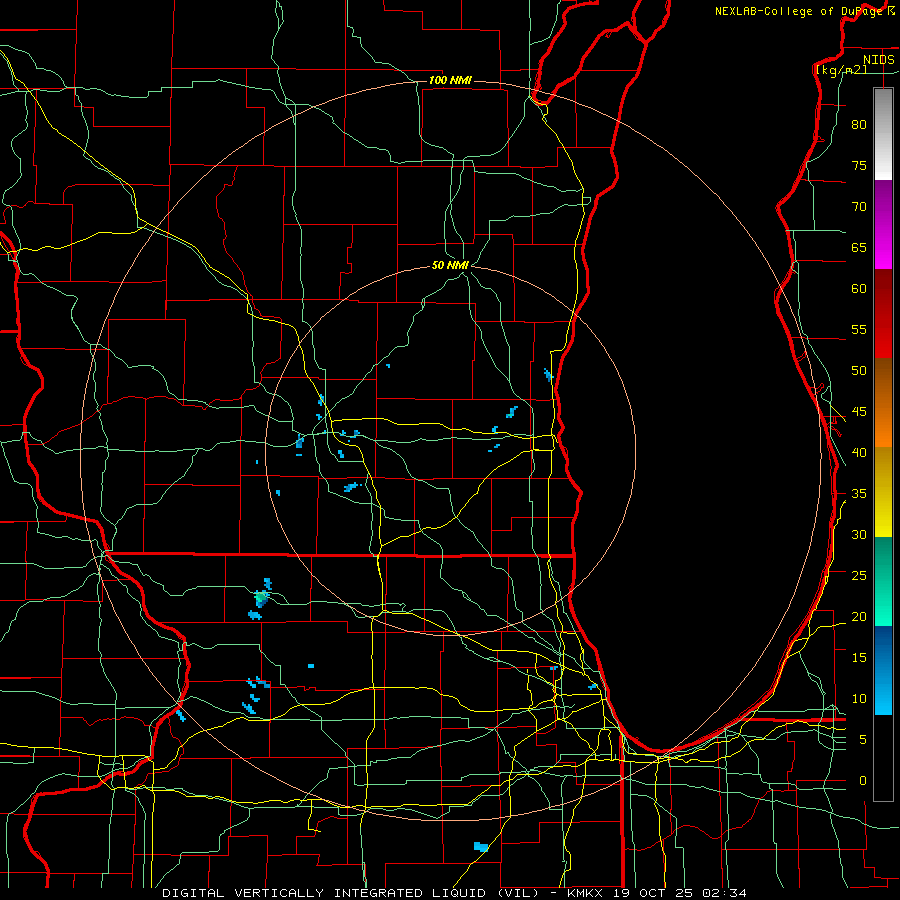Click the 70 value on the scale
Image resolution: width=900 pixels, height=900 pixels.
(859, 207)
